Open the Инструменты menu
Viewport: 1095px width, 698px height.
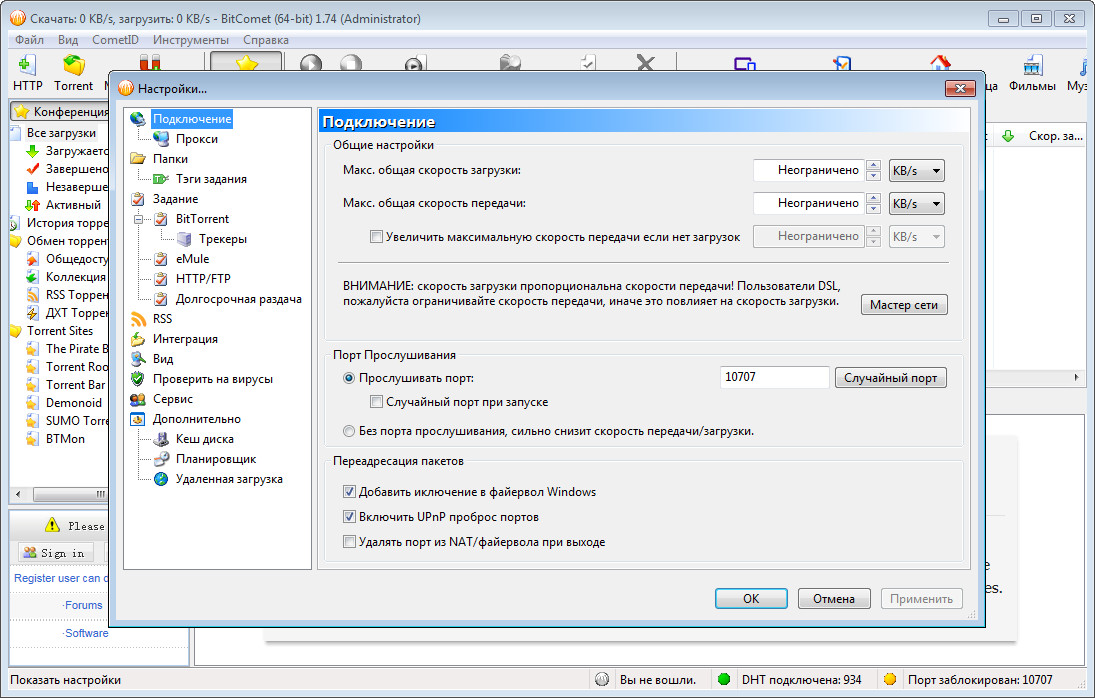coord(191,40)
